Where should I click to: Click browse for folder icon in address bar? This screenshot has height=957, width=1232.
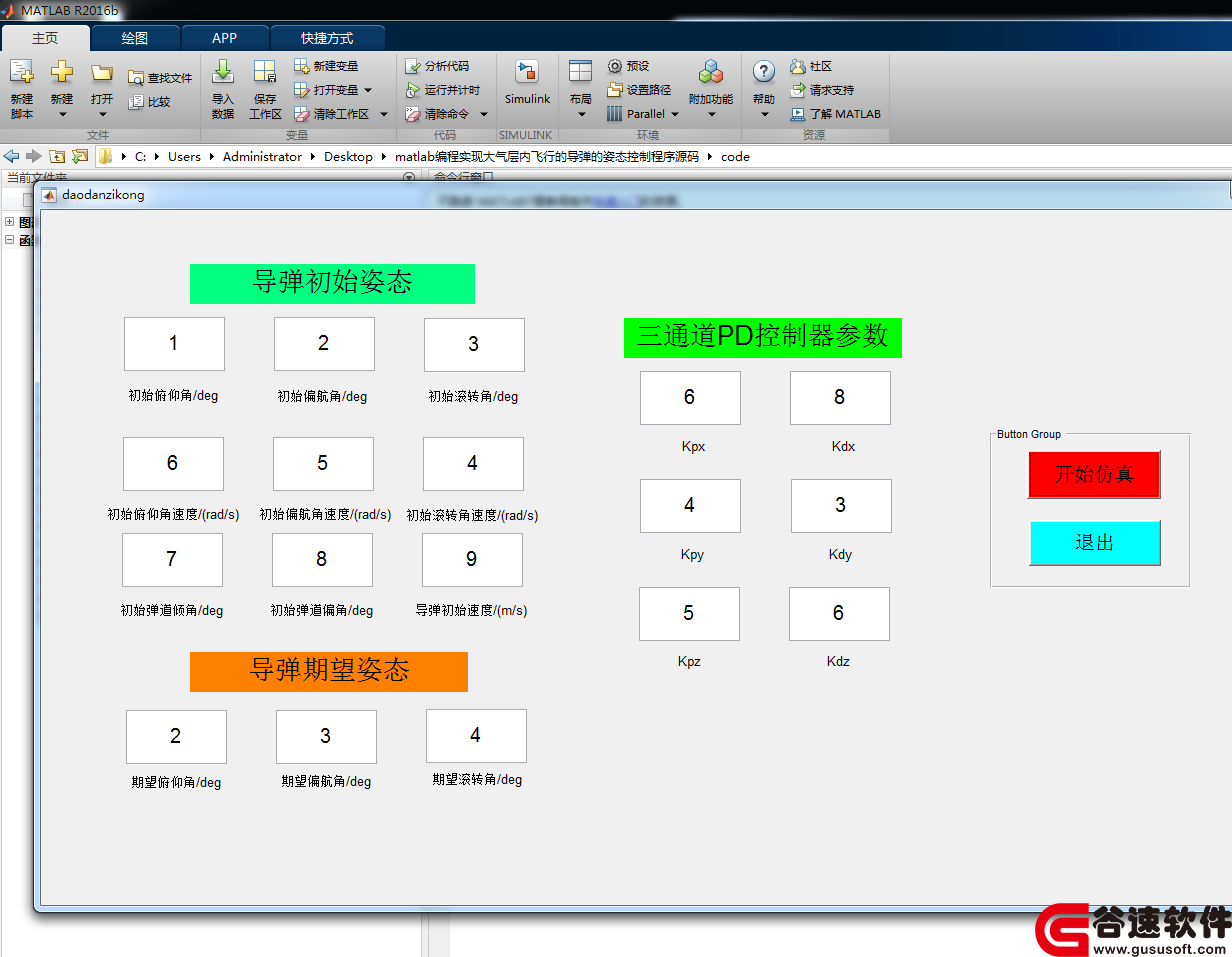coord(80,156)
